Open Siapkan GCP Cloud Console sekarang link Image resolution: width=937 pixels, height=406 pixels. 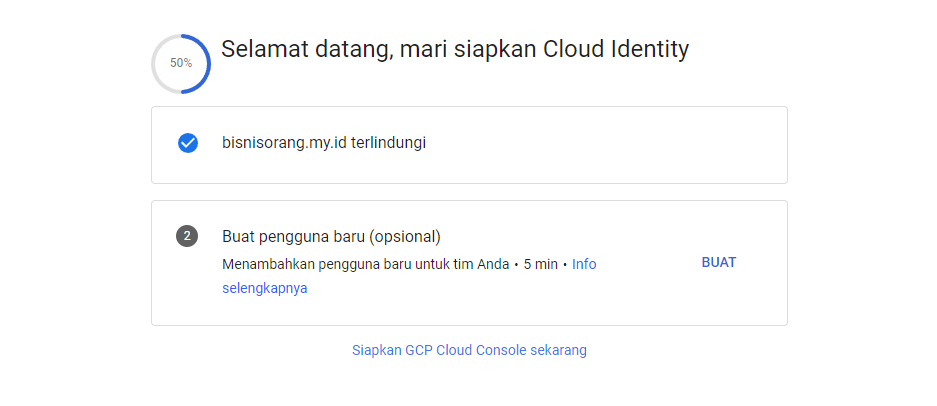pyautogui.click(x=469, y=350)
